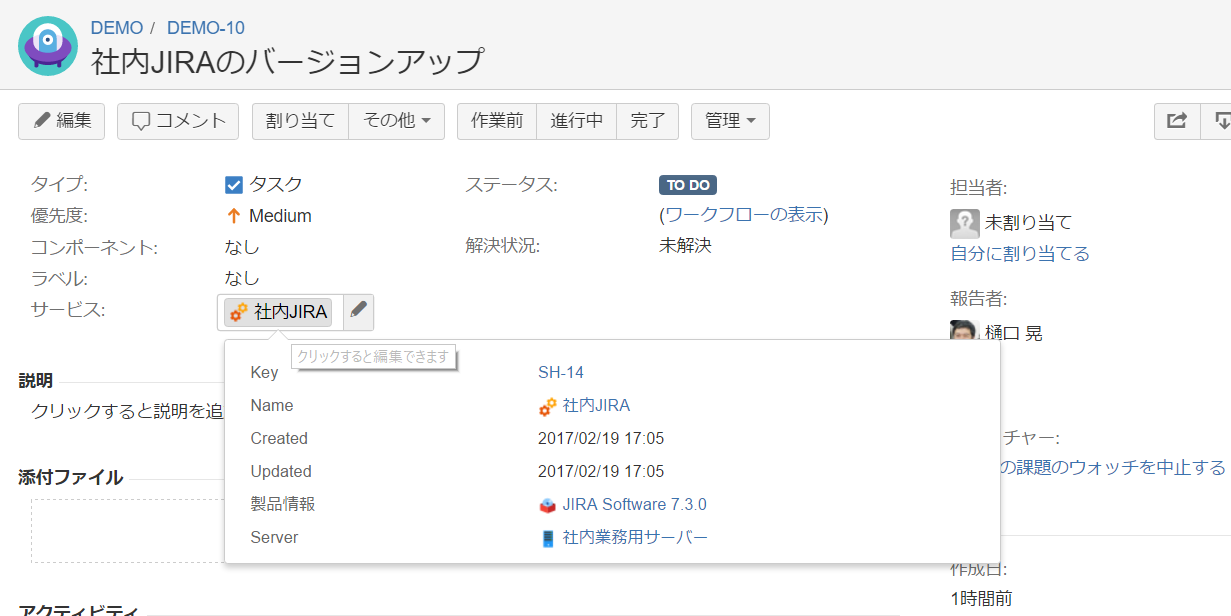Transition the issue to 完了
Image resolution: width=1231 pixels, height=616 pixels.
[647, 121]
